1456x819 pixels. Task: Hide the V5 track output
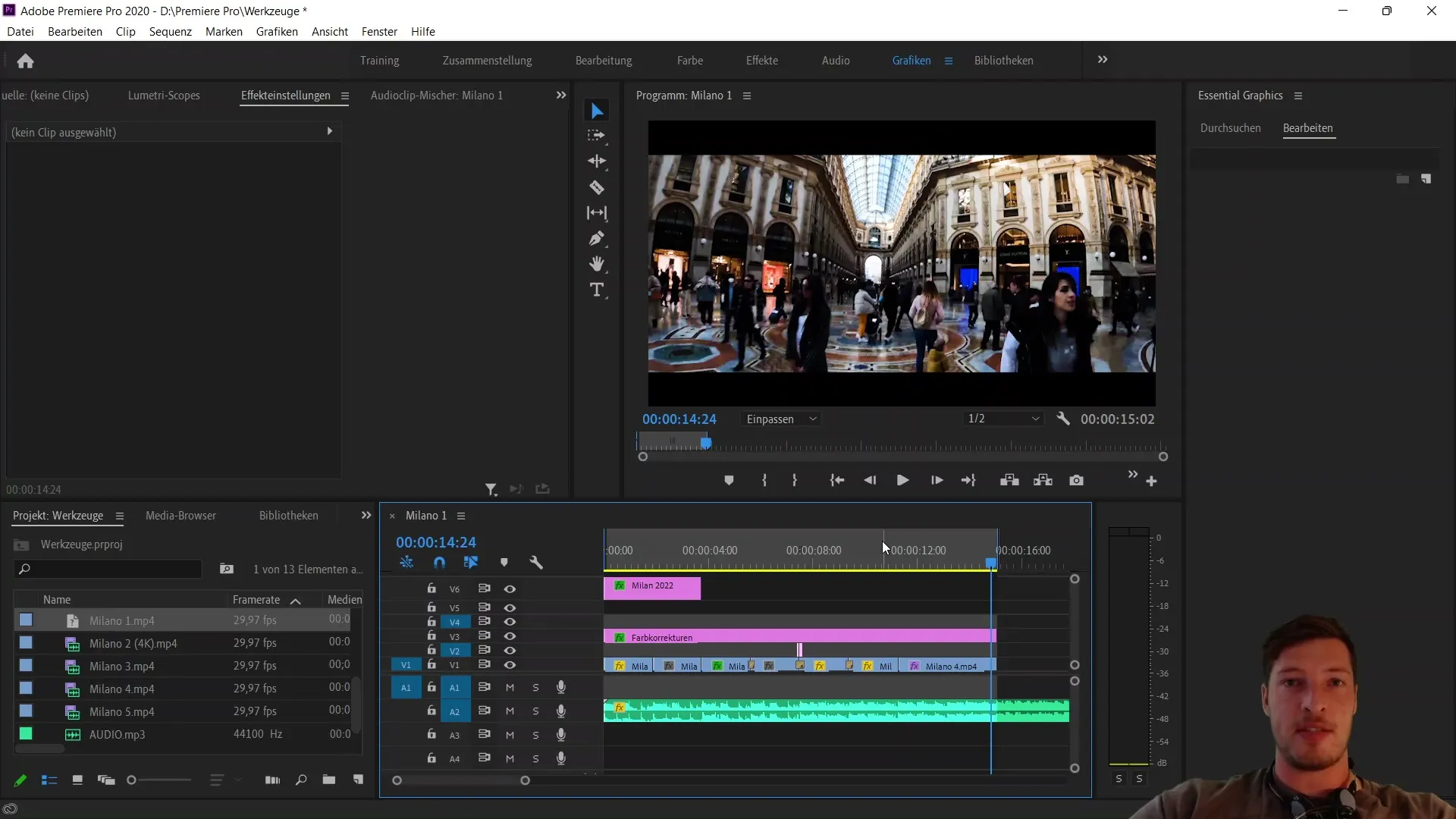coord(510,608)
